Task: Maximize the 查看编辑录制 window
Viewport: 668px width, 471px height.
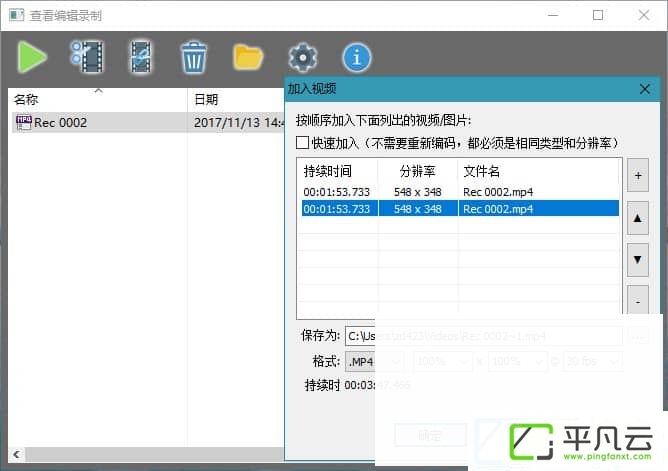Action: pyautogui.click(x=598, y=15)
